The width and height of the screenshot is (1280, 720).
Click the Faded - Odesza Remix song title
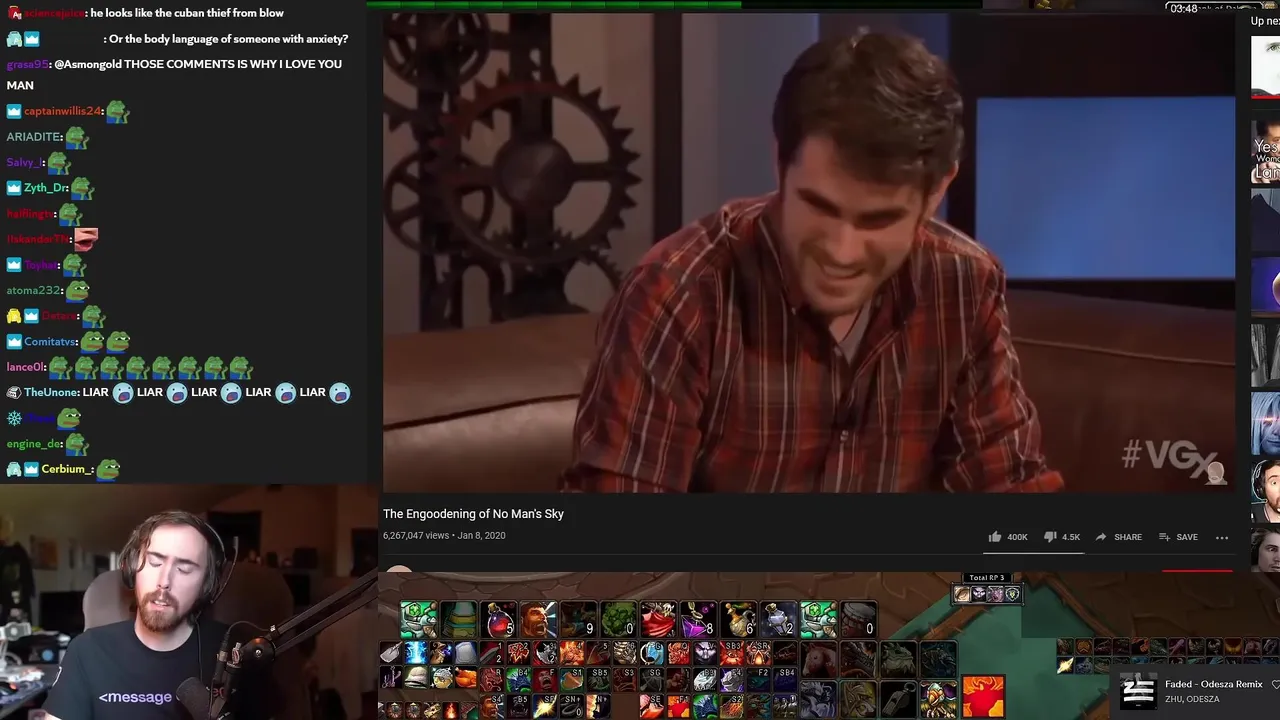click(x=1213, y=685)
